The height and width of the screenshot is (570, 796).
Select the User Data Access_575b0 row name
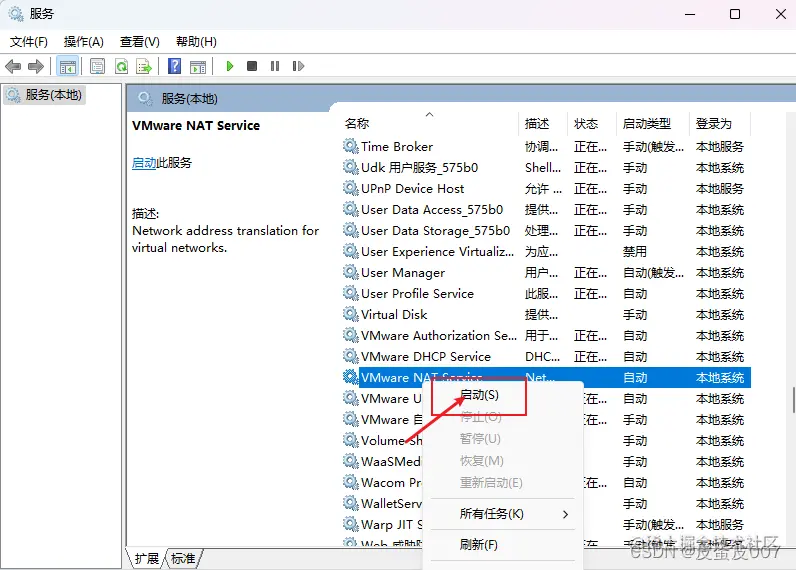pyautogui.click(x=432, y=210)
